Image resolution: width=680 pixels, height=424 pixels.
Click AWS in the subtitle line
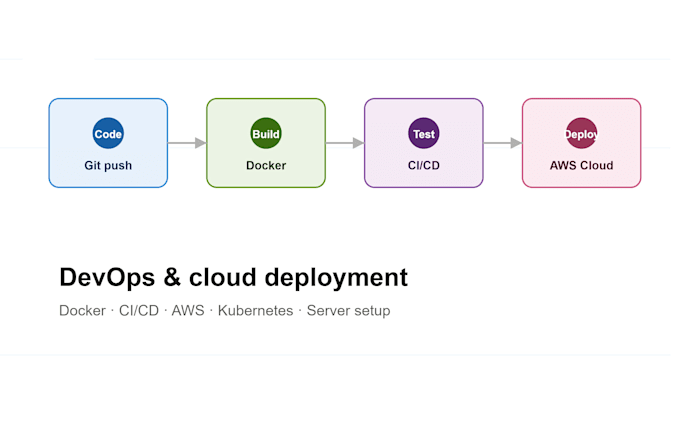click(x=188, y=310)
